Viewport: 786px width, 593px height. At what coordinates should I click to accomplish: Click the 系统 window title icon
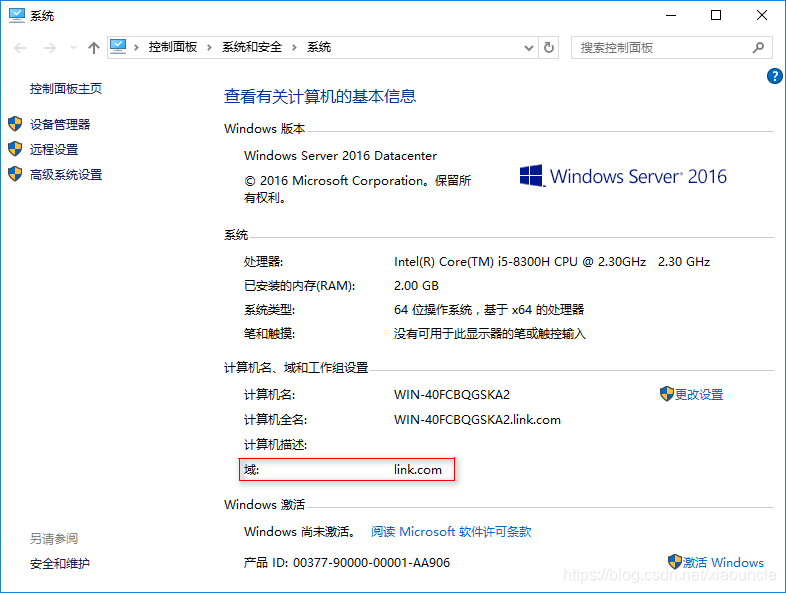click(17, 16)
